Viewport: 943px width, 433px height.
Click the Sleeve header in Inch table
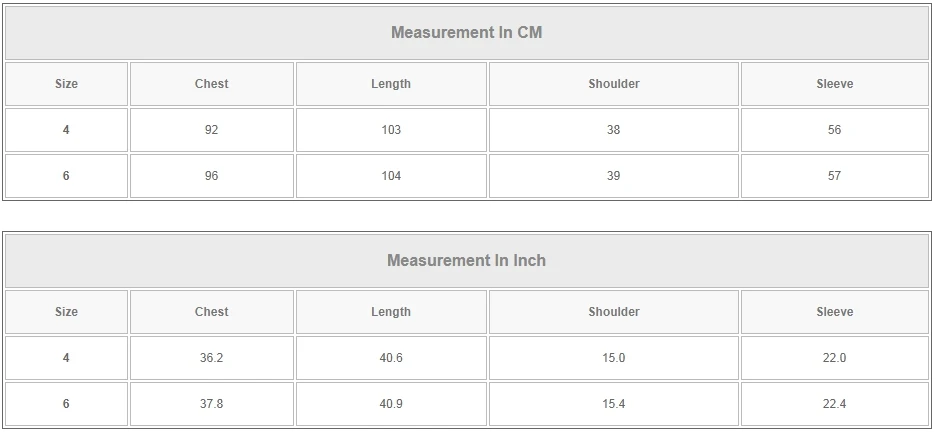tap(834, 312)
